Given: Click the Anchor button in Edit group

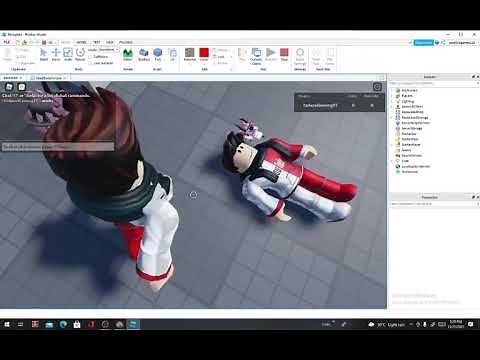Looking at the screenshot, I should pos(221,63).
